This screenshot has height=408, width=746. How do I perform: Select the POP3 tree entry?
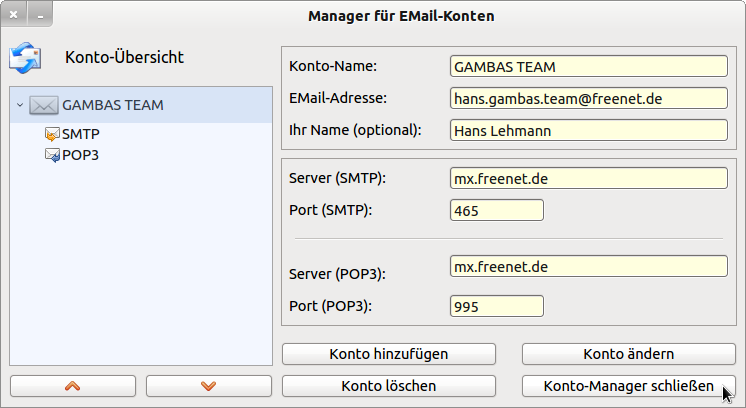81,155
